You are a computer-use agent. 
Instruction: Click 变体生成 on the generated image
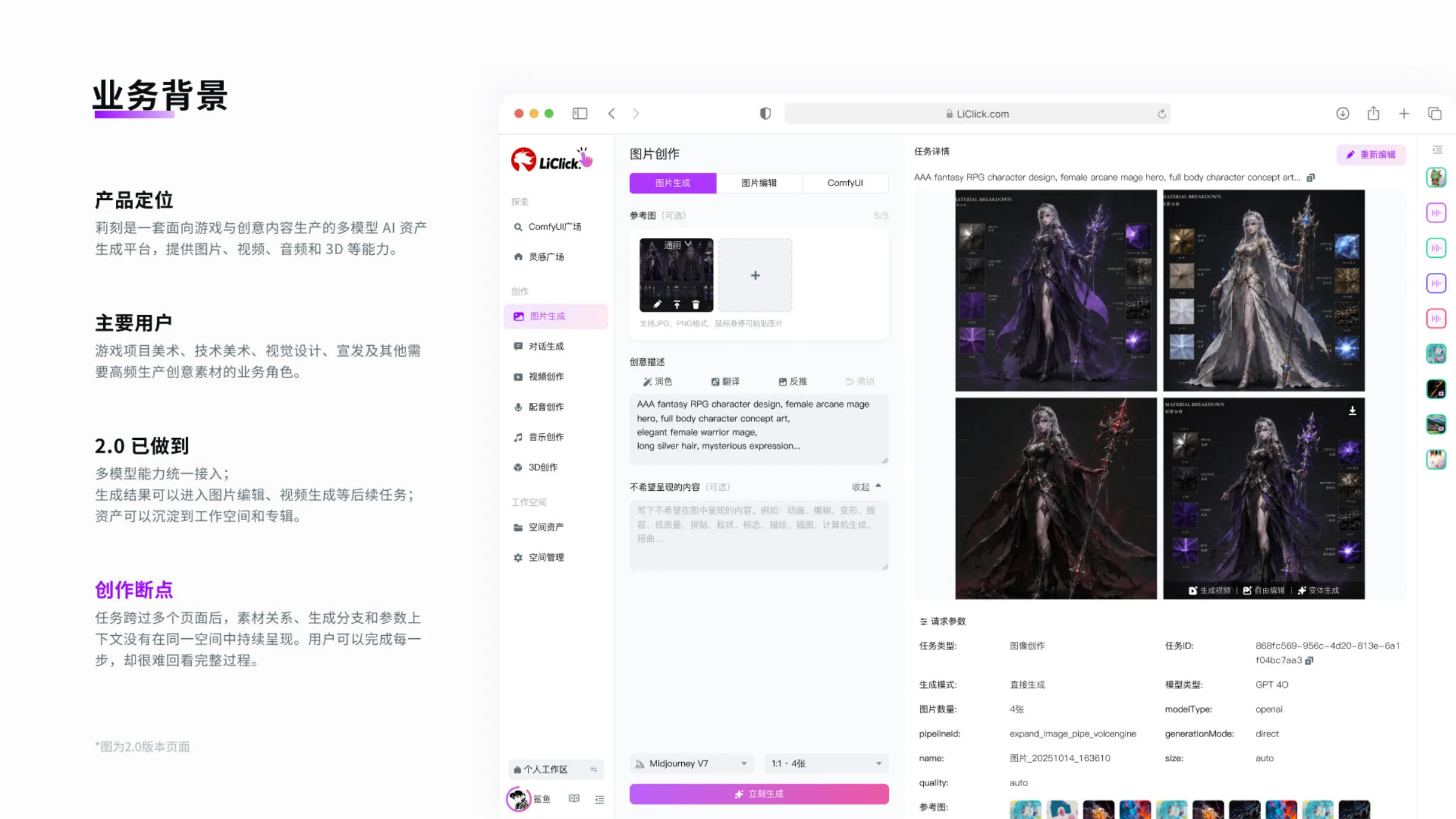1318,591
